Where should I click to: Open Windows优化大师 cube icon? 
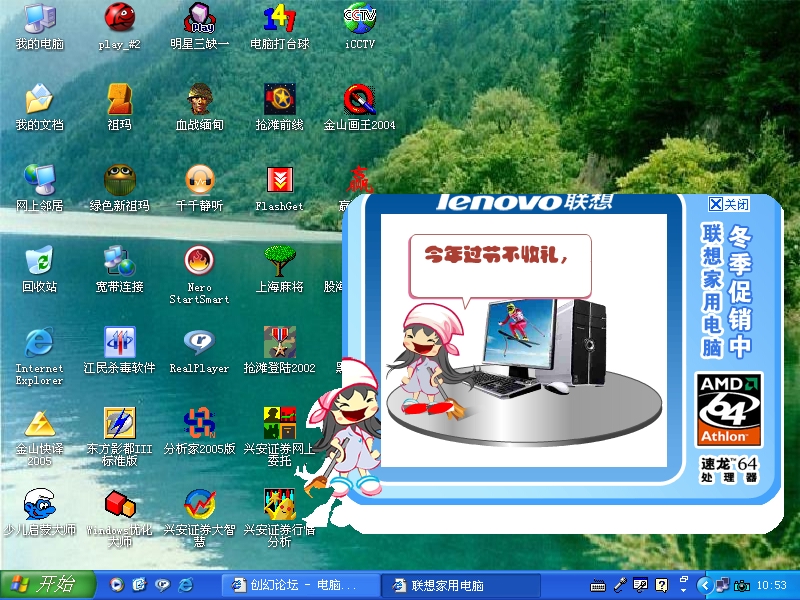point(119,517)
